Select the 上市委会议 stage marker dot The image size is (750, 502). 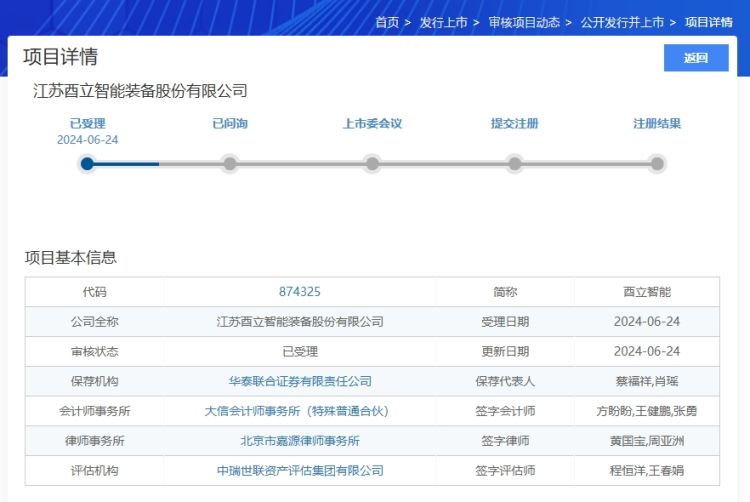coord(372,163)
